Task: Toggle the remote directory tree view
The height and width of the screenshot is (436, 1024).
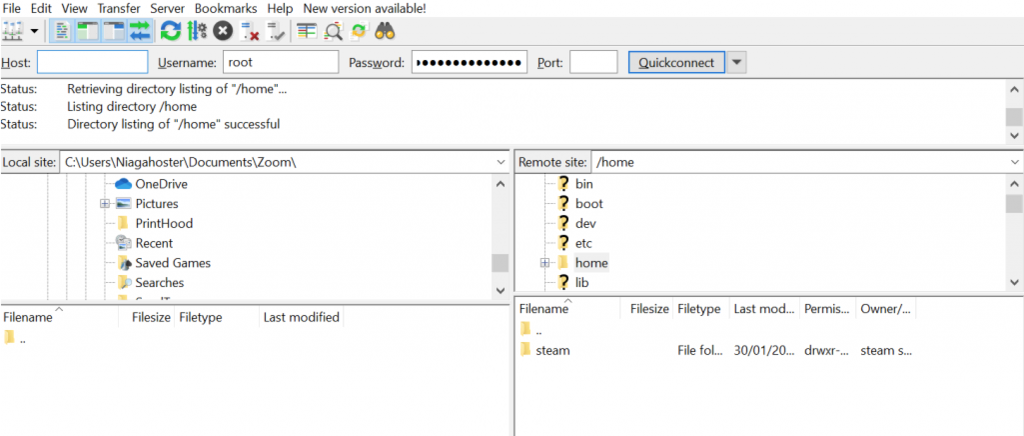Action: 114,31
